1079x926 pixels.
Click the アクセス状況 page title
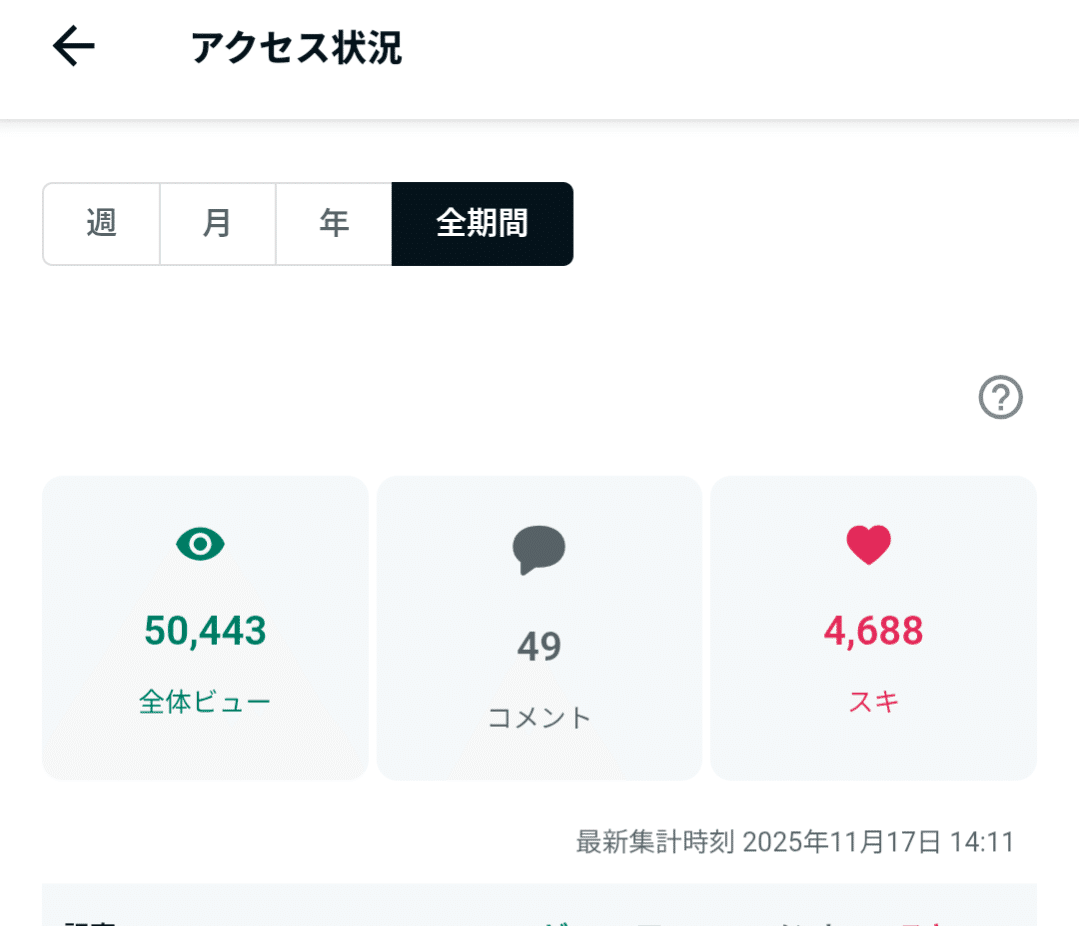click(x=296, y=48)
